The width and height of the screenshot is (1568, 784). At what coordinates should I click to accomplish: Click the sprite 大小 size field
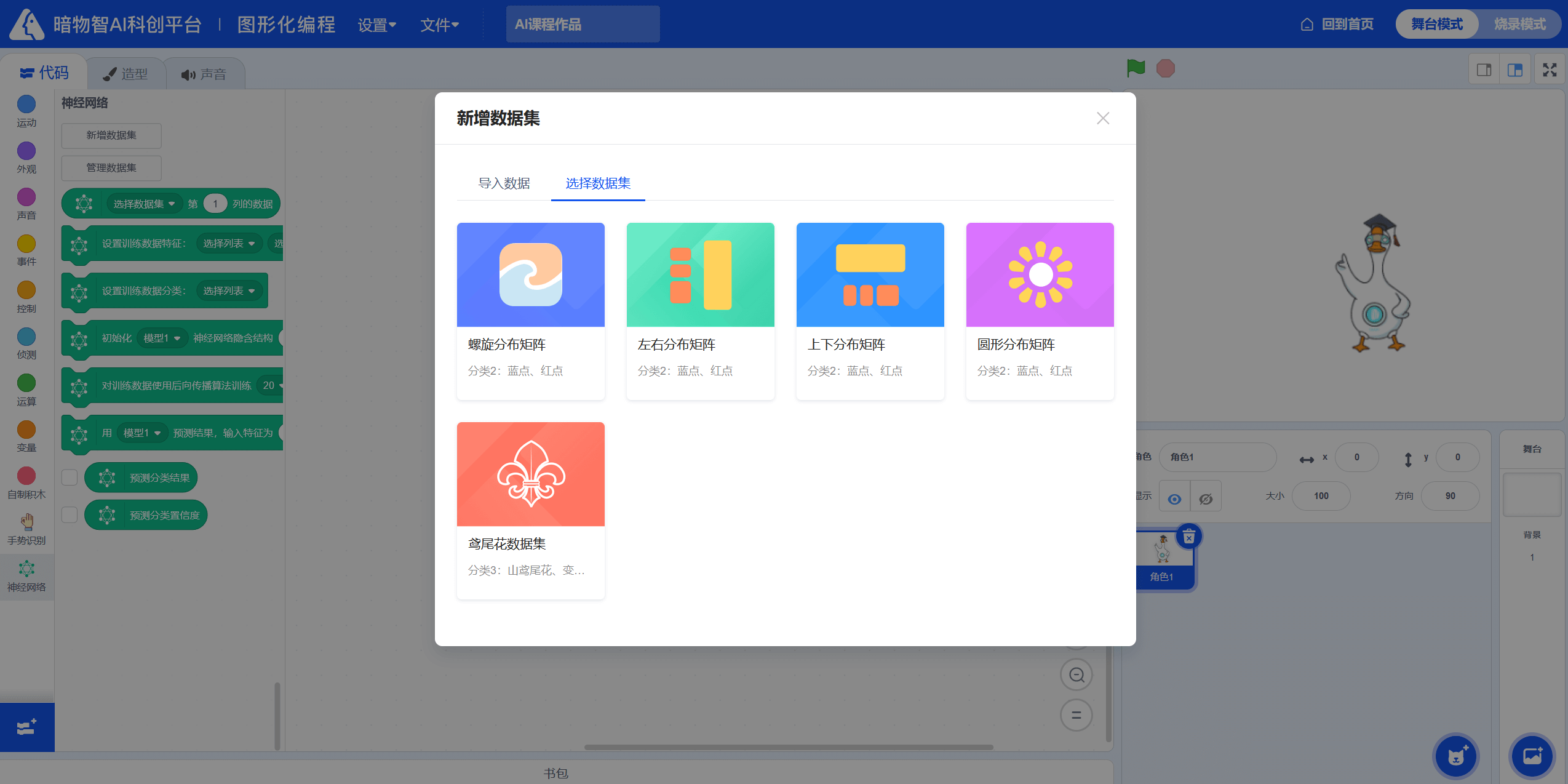pyautogui.click(x=1321, y=496)
